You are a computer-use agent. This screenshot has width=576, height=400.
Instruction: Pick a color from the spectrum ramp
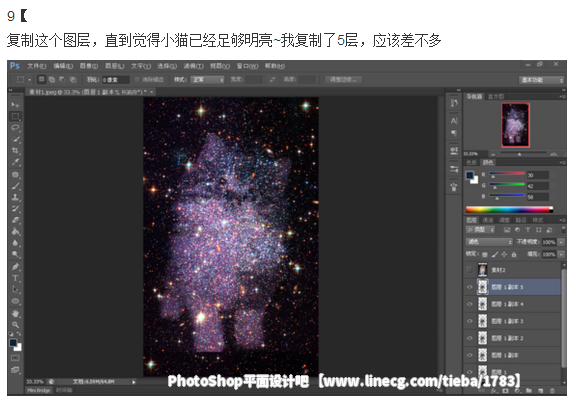coord(509,210)
